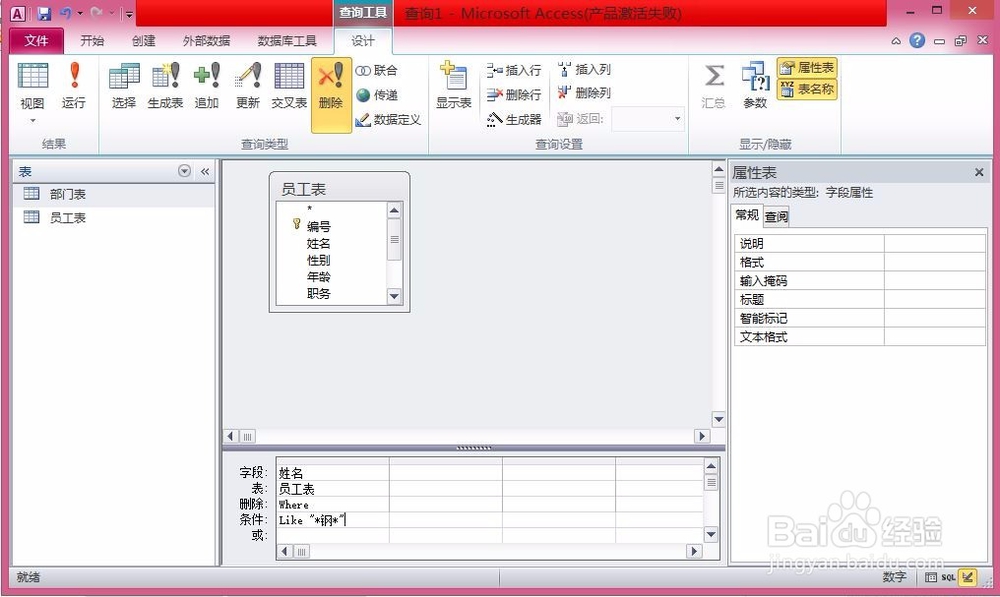Click the 员工表 cell in 表 row
This screenshot has height=597, width=1000.
tap(333, 489)
